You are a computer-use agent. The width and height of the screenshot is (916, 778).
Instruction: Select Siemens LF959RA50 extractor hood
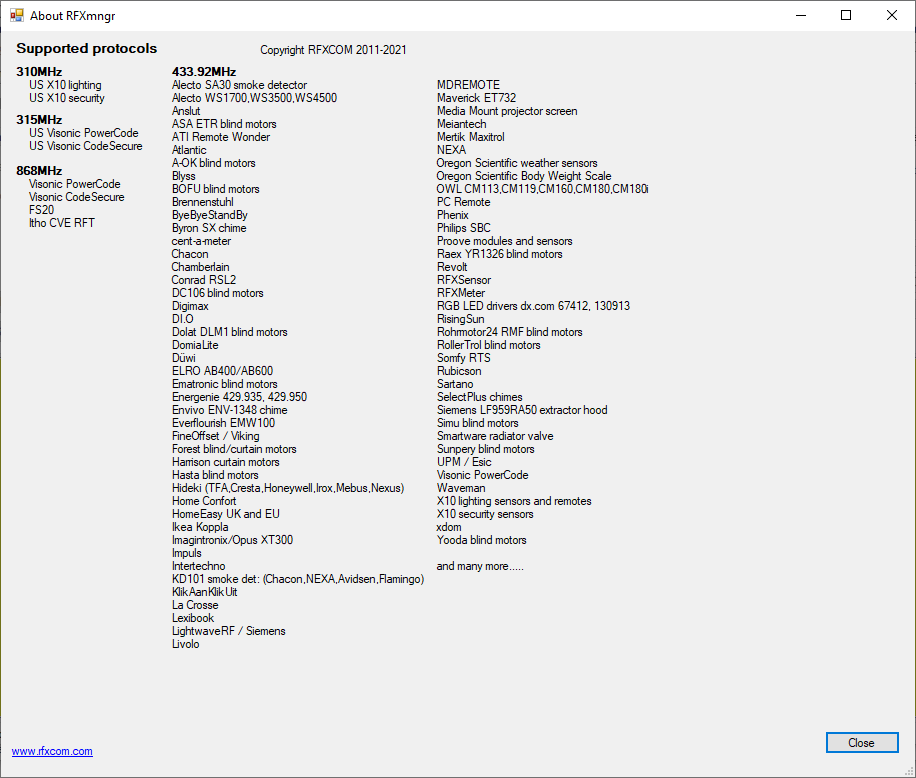[522, 410]
